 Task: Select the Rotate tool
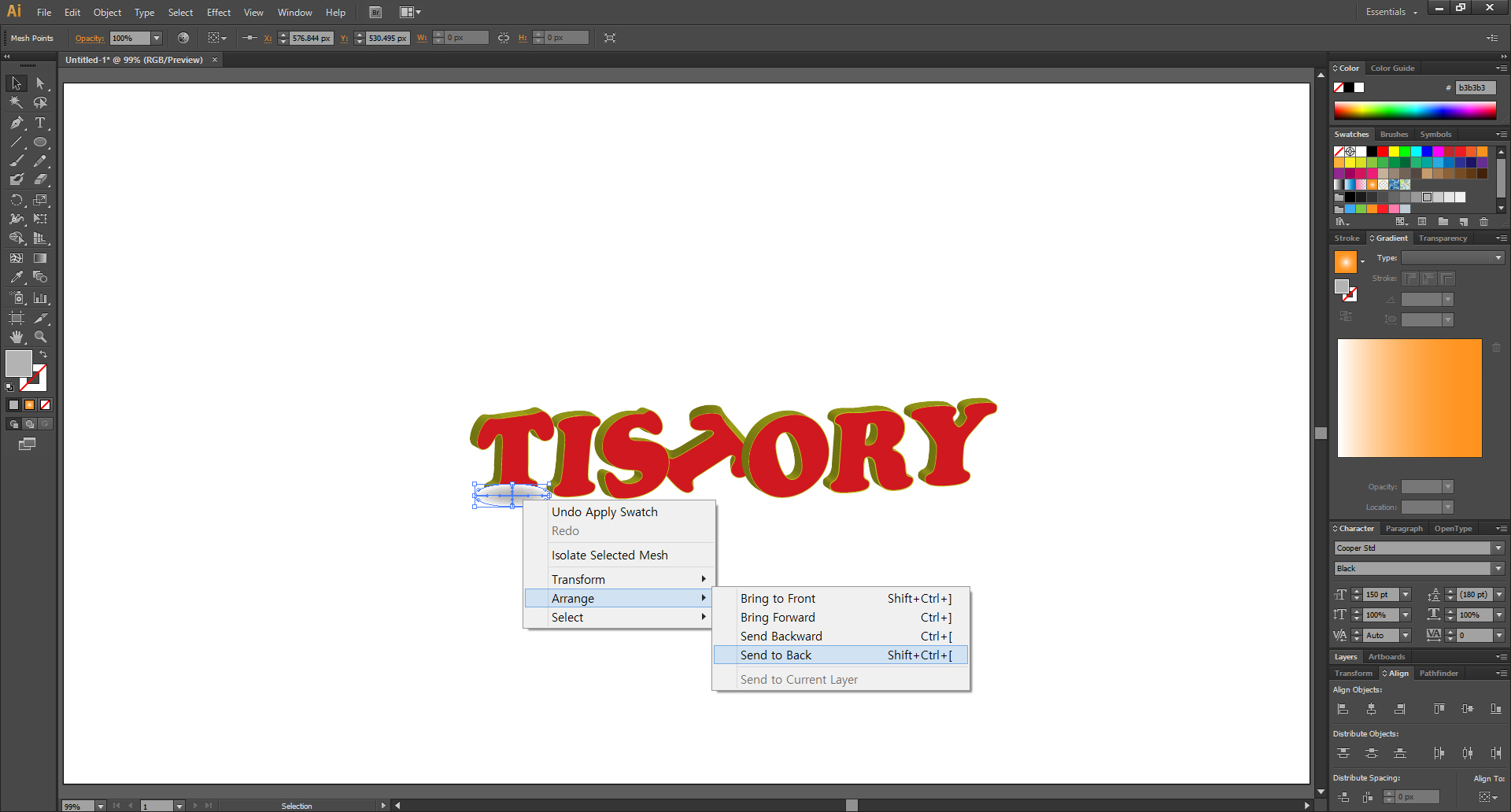pos(16,200)
